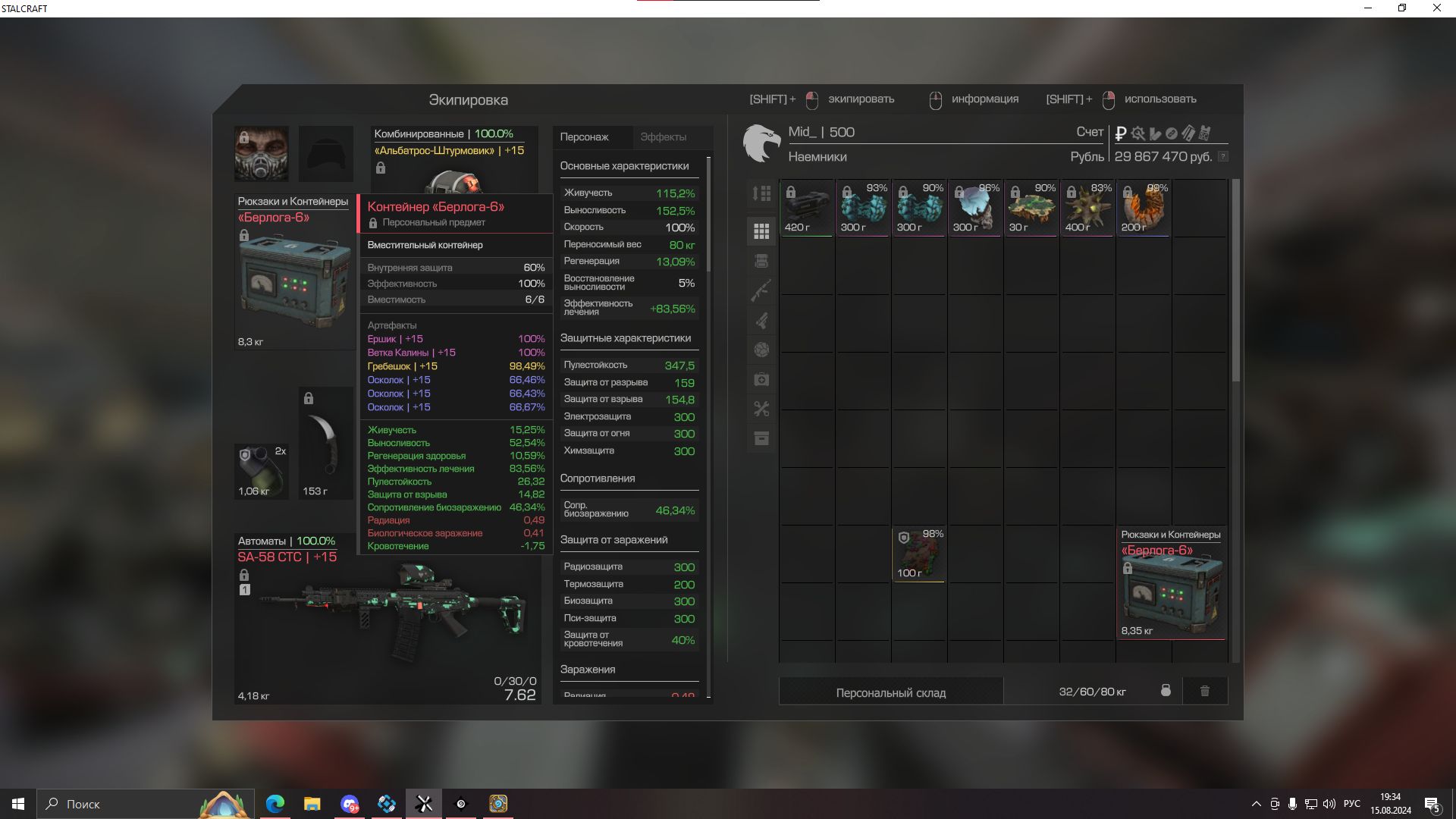Click the Переносимый вес 80 кг row
The height and width of the screenshot is (819, 1456).
[629, 245]
